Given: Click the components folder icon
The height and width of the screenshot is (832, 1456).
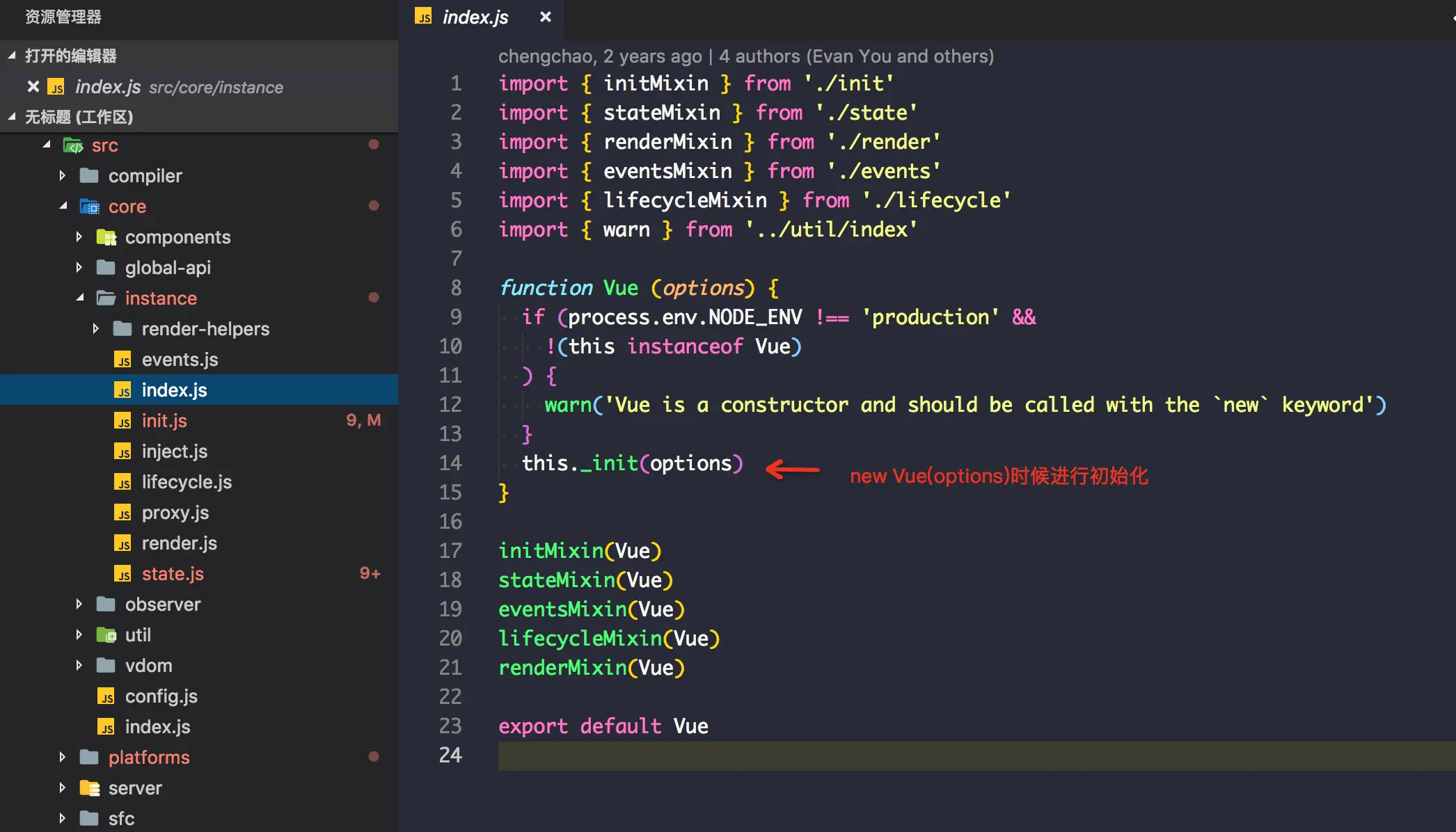Looking at the screenshot, I should (106, 237).
